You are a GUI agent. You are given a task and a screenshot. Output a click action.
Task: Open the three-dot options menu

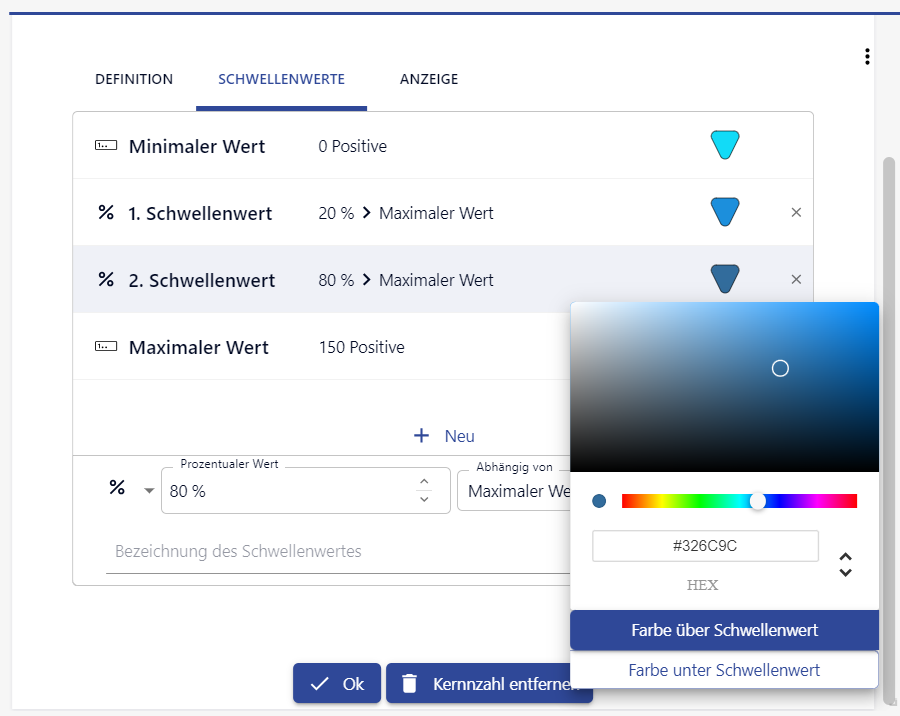tap(867, 57)
